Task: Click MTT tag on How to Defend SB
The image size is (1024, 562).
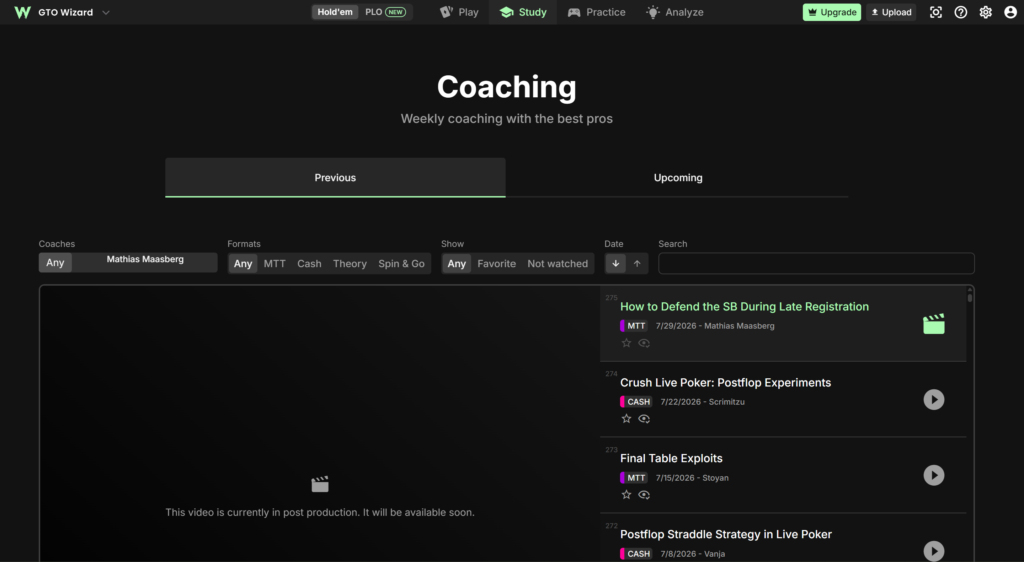Action: [x=634, y=326]
